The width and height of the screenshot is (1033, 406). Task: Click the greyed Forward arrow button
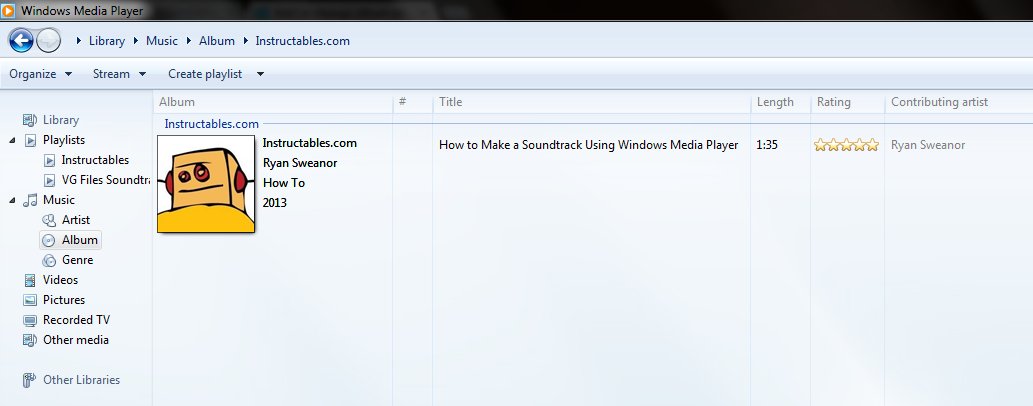tap(49, 41)
